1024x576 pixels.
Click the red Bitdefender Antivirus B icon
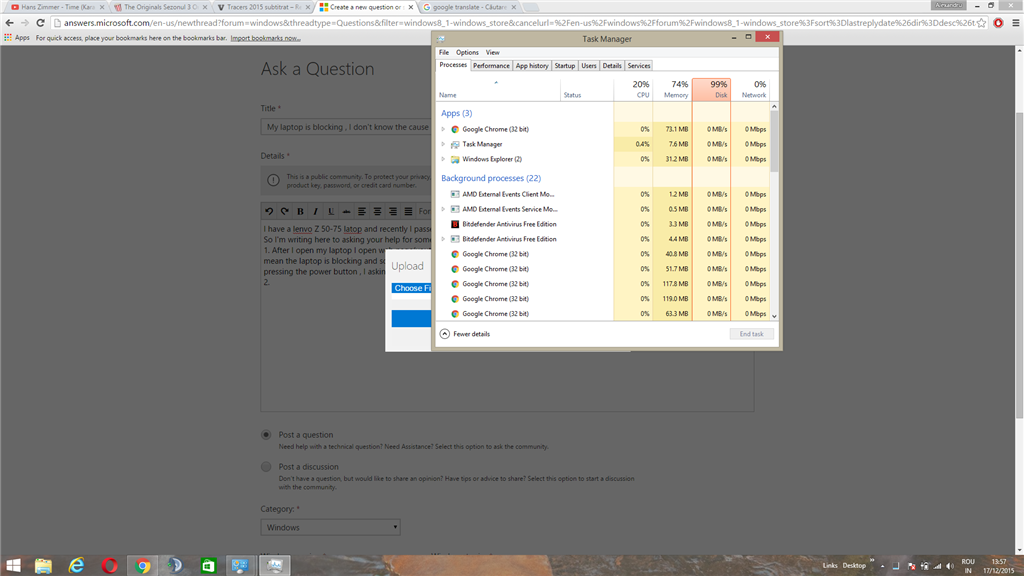(x=455, y=224)
